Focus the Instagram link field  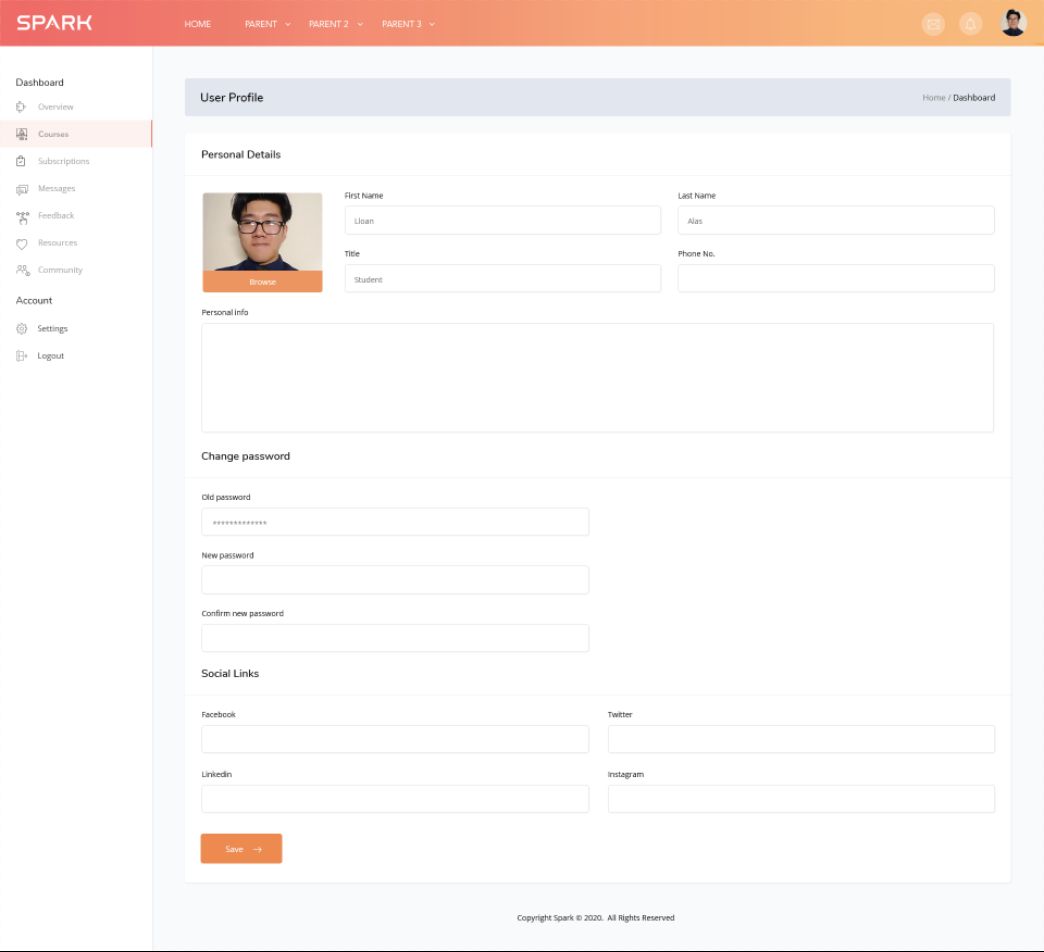click(801, 798)
